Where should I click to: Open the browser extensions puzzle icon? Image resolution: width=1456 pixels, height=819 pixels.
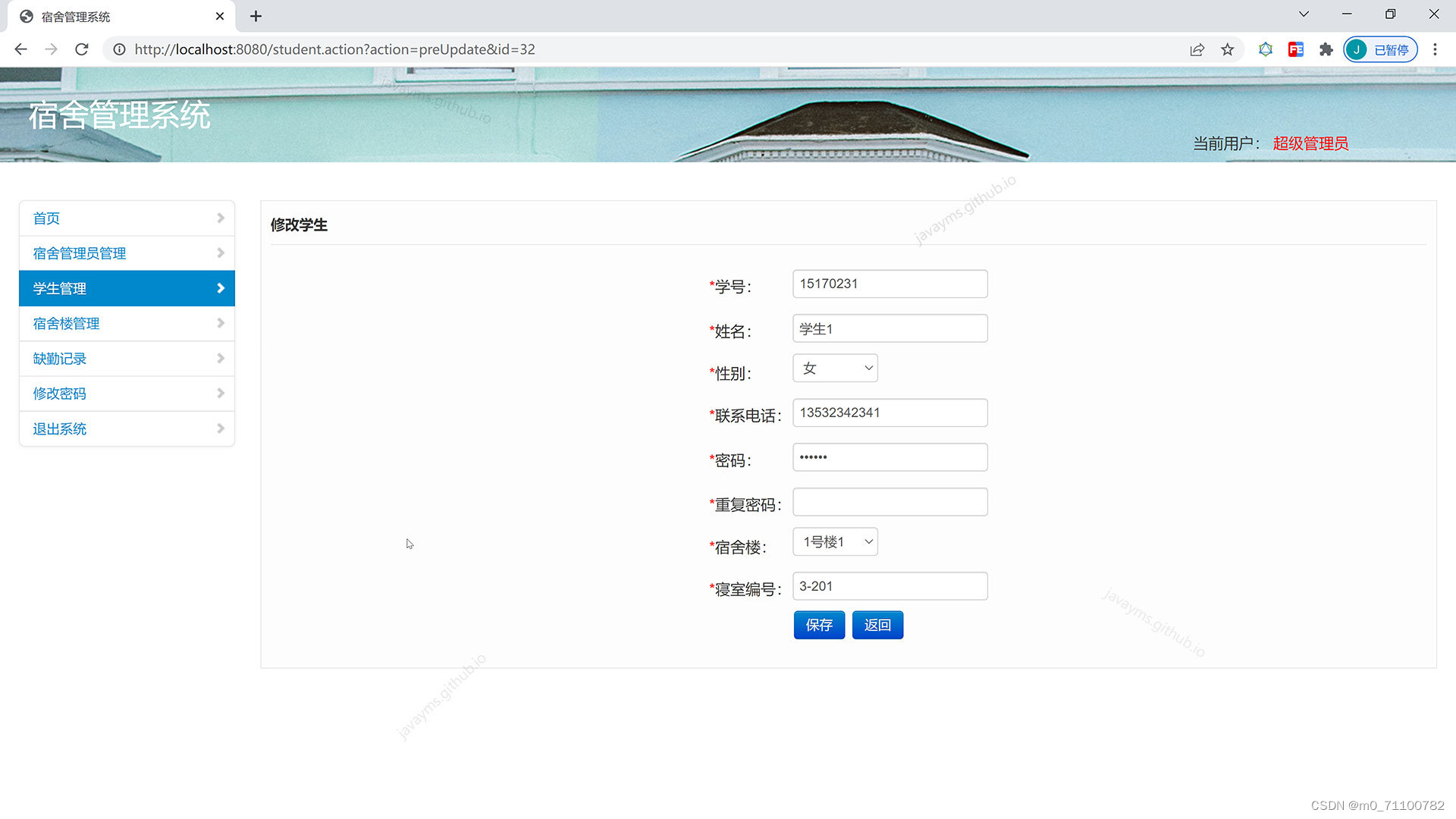(1326, 49)
